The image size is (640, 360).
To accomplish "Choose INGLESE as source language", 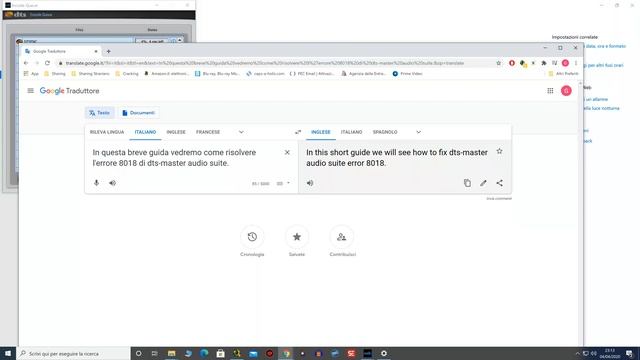I will (176, 132).
